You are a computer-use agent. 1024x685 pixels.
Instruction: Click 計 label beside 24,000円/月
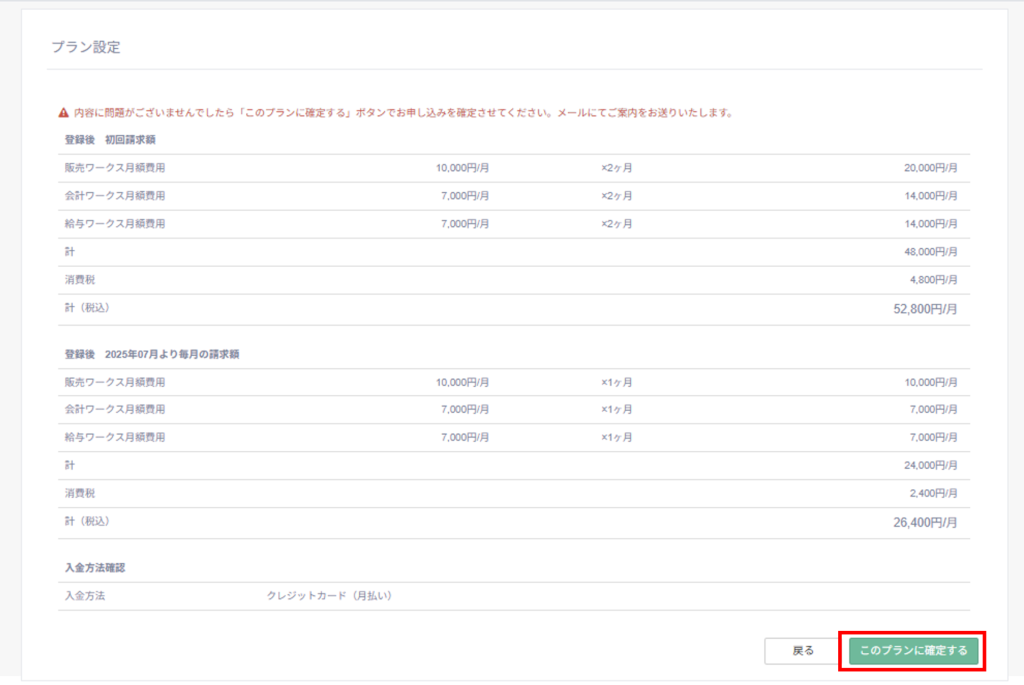point(70,466)
